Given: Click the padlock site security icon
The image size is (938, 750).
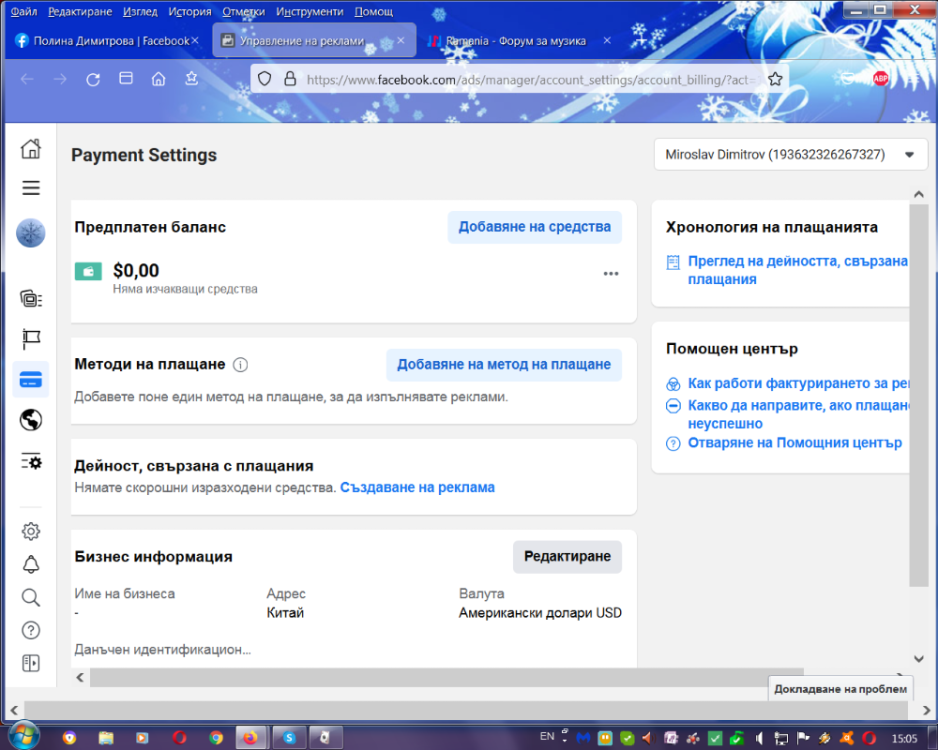Looking at the screenshot, I should click(290, 79).
